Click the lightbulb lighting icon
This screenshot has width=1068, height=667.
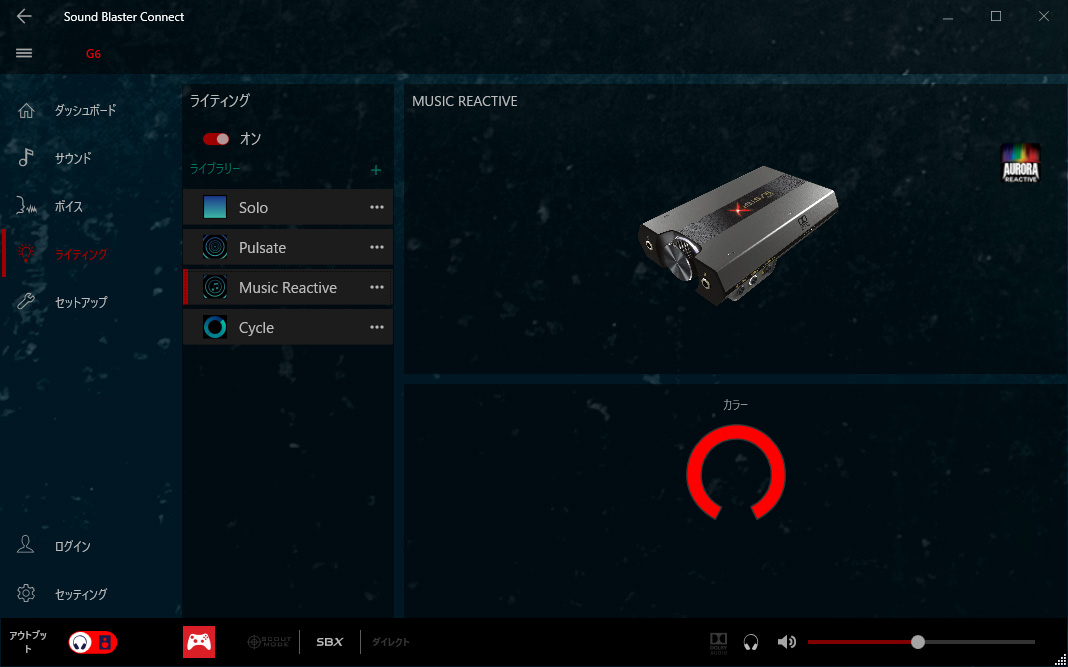click(26, 253)
